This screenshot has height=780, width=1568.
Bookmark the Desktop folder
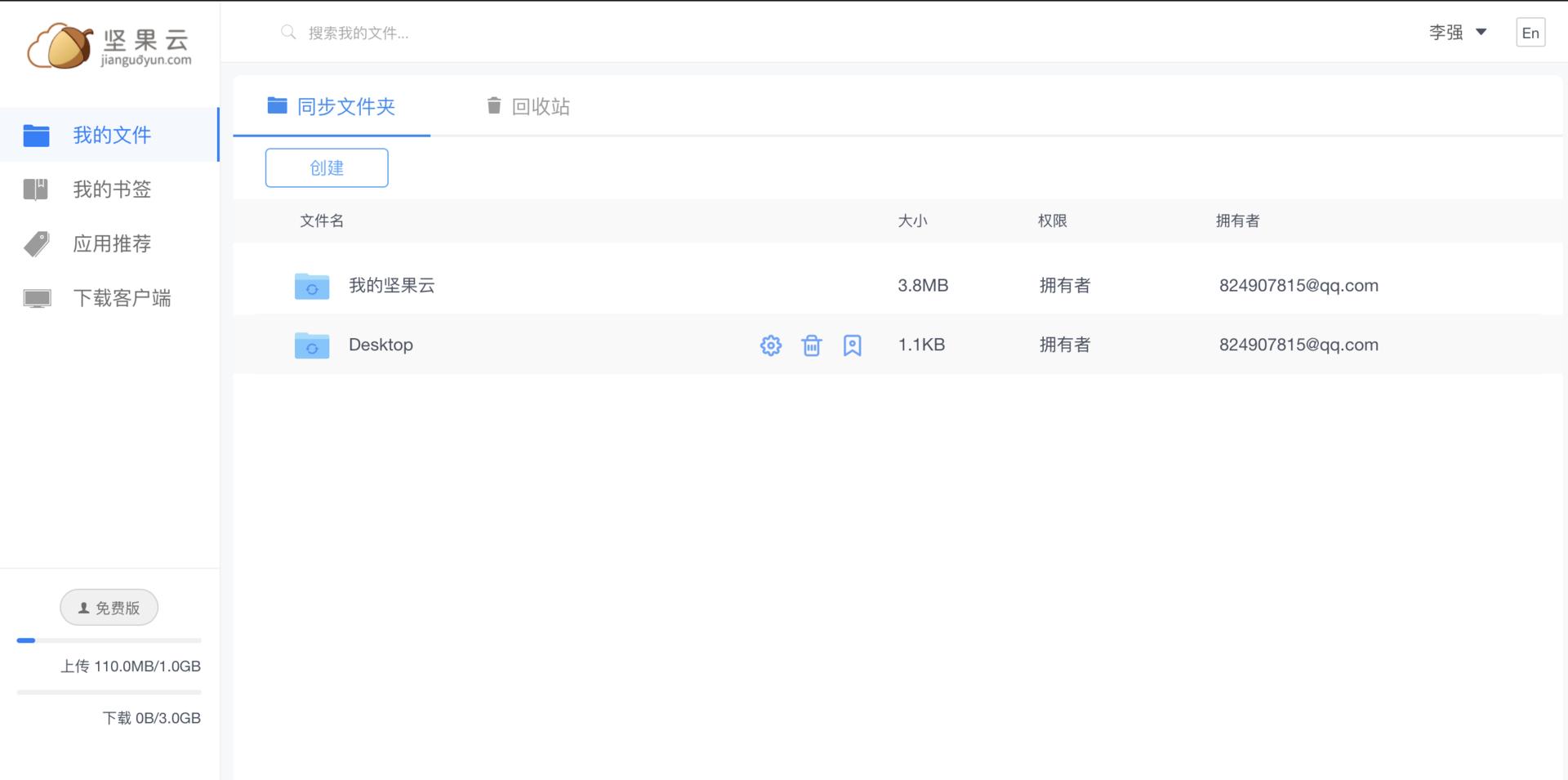tap(852, 345)
